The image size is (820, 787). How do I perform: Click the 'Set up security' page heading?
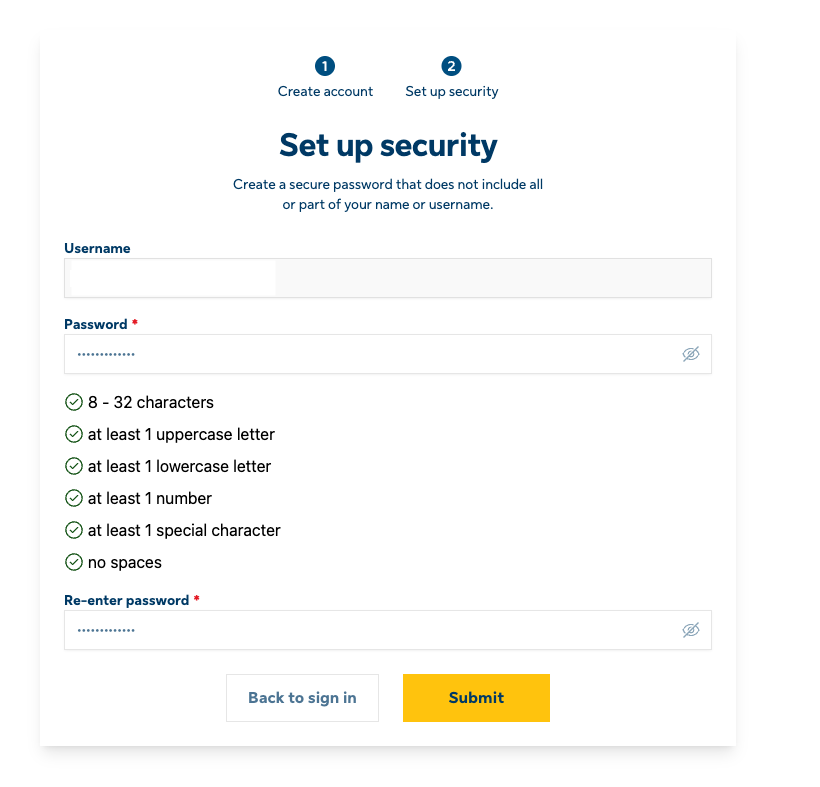tap(388, 145)
